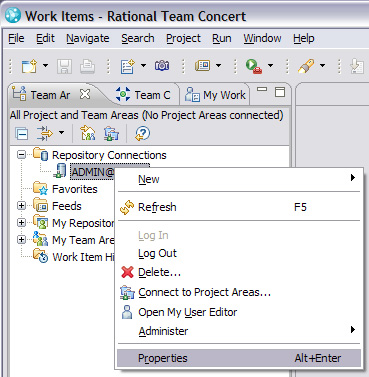This screenshot has width=369, height=377.
Task: Select Favorites folder in tree
Action: pos(75,189)
